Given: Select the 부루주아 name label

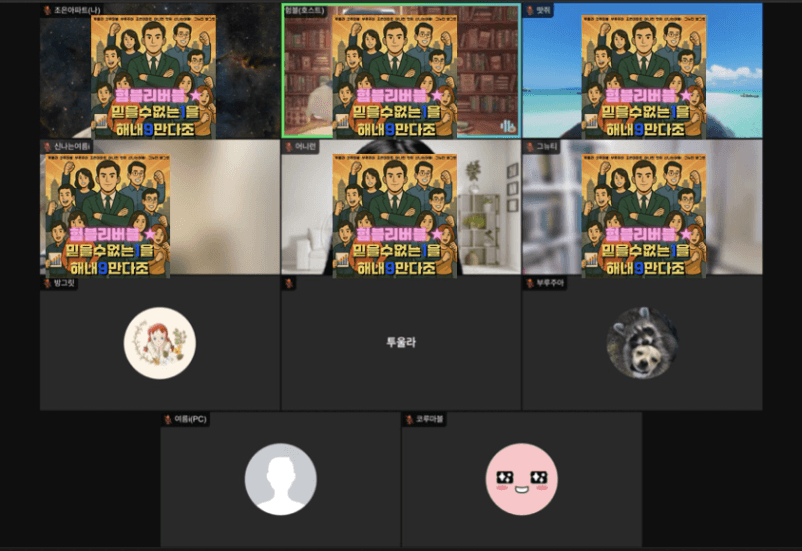Looking at the screenshot, I should (550, 283).
